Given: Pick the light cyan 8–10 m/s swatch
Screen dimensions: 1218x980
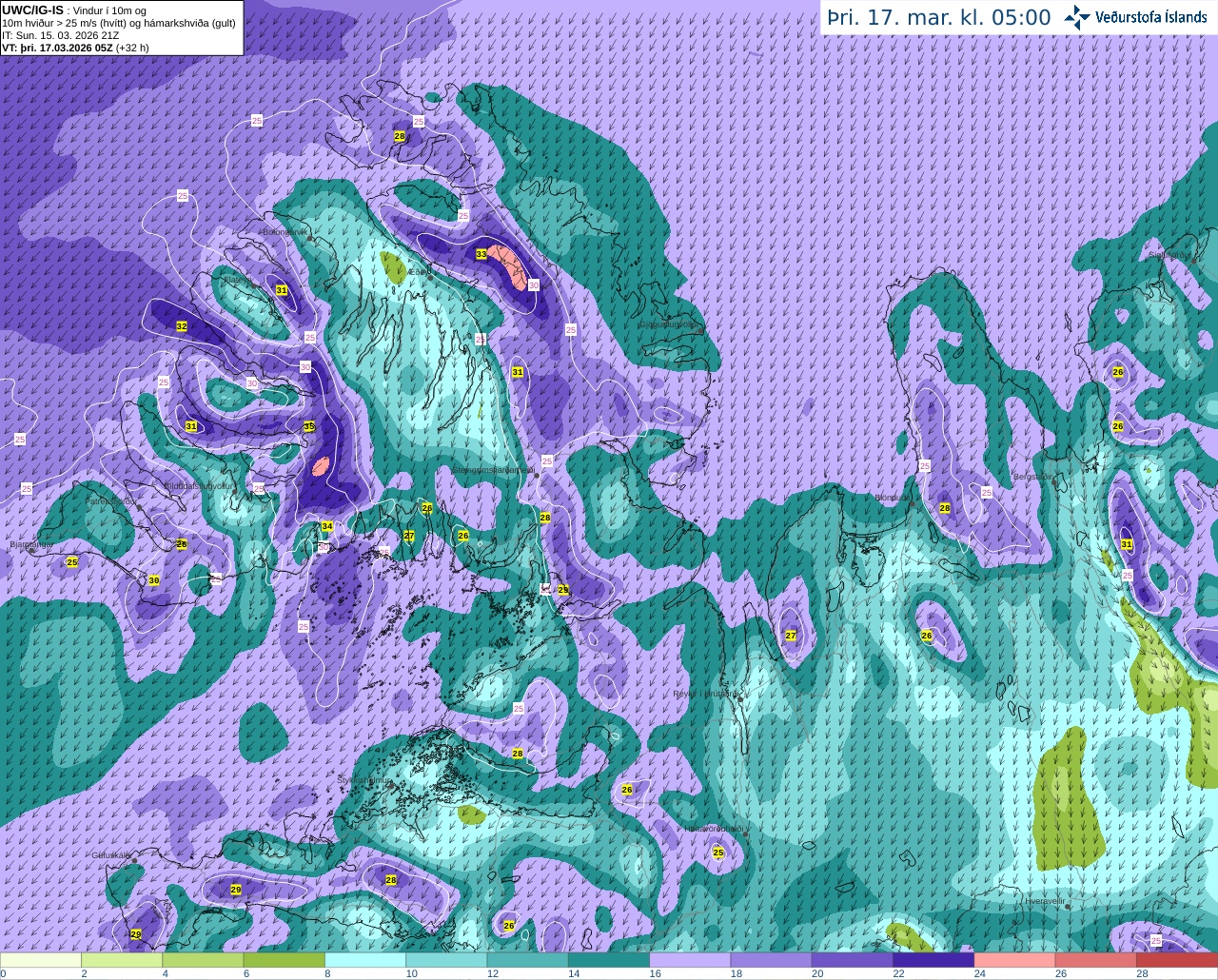Looking at the screenshot, I should coord(365,960).
